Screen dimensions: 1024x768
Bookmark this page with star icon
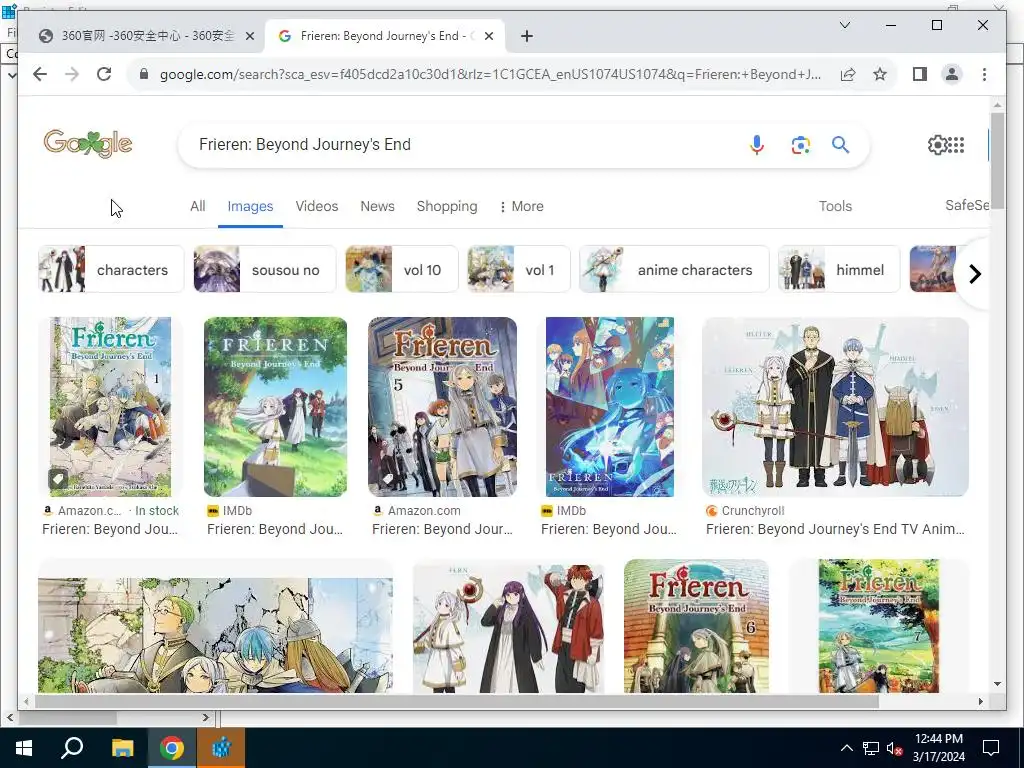click(880, 74)
